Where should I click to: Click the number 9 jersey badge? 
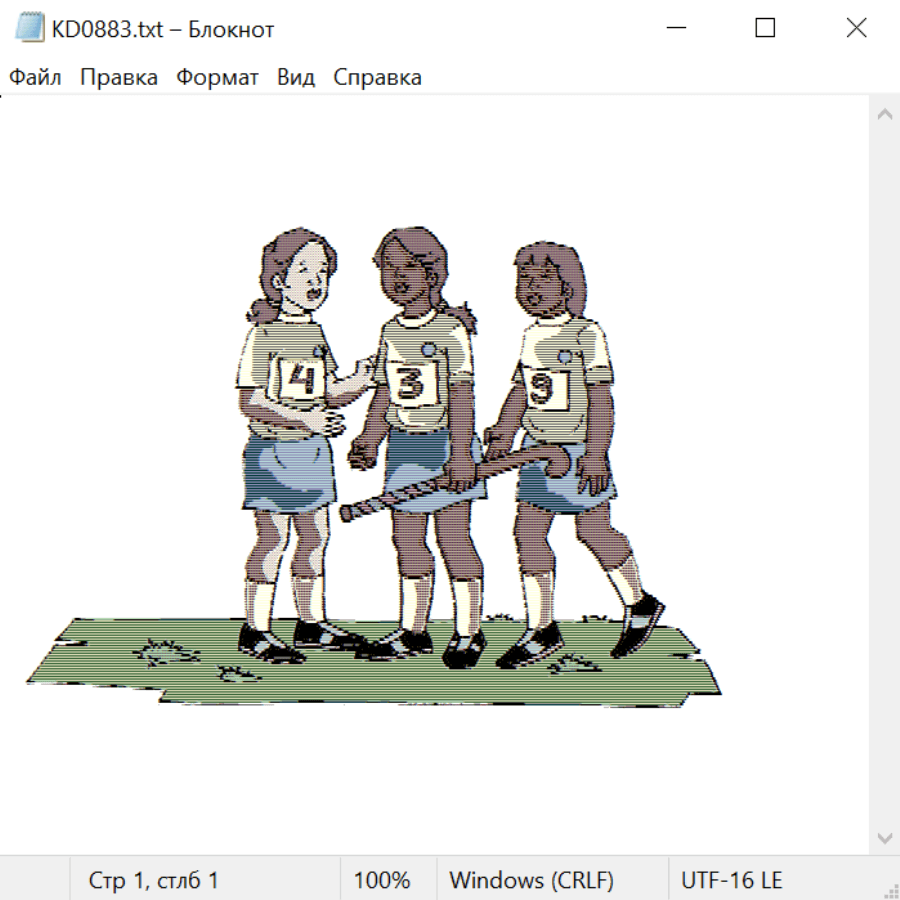(544, 388)
